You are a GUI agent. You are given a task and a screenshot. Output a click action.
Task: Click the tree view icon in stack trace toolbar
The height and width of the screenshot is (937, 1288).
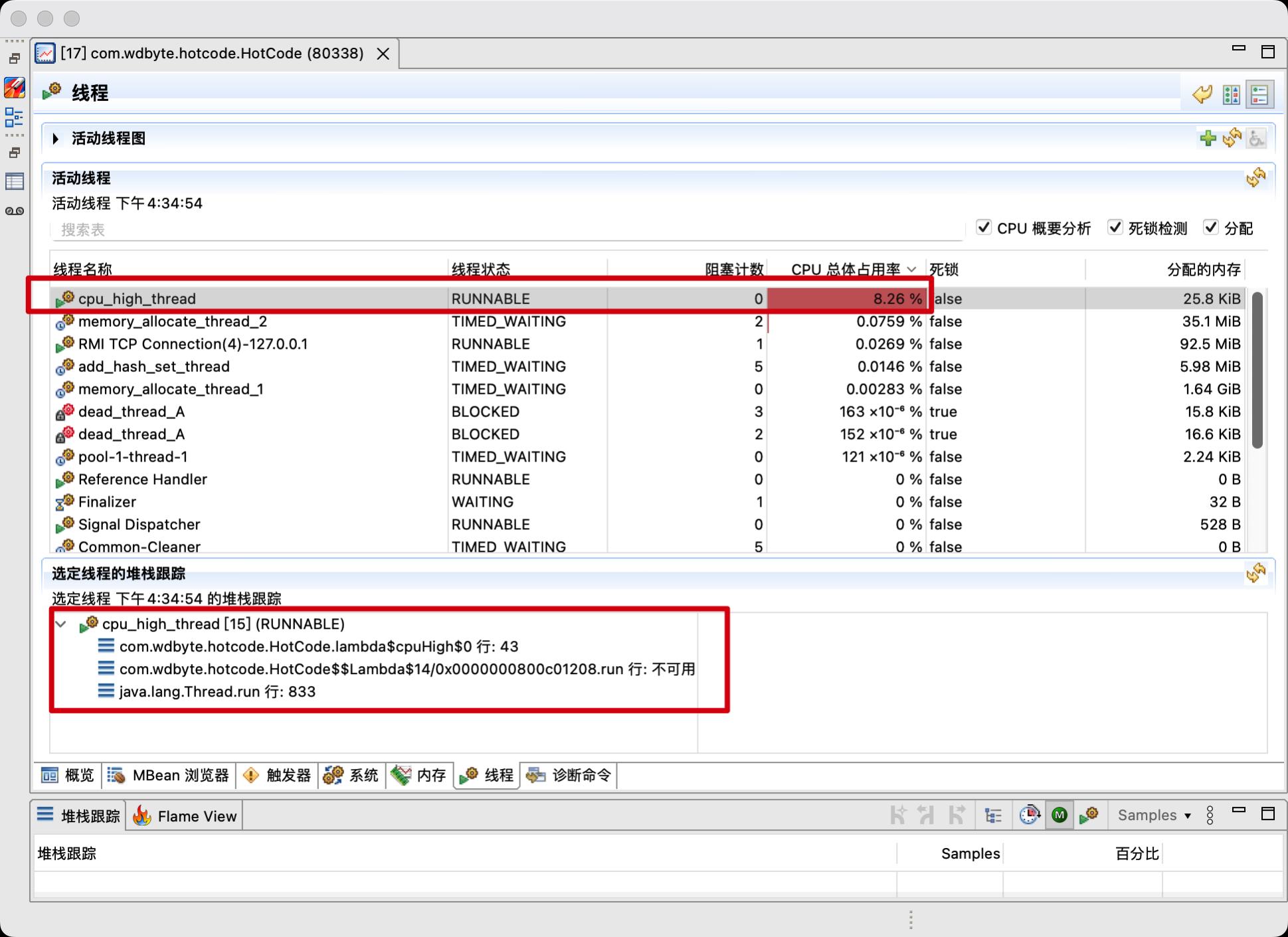[x=993, y=815]
